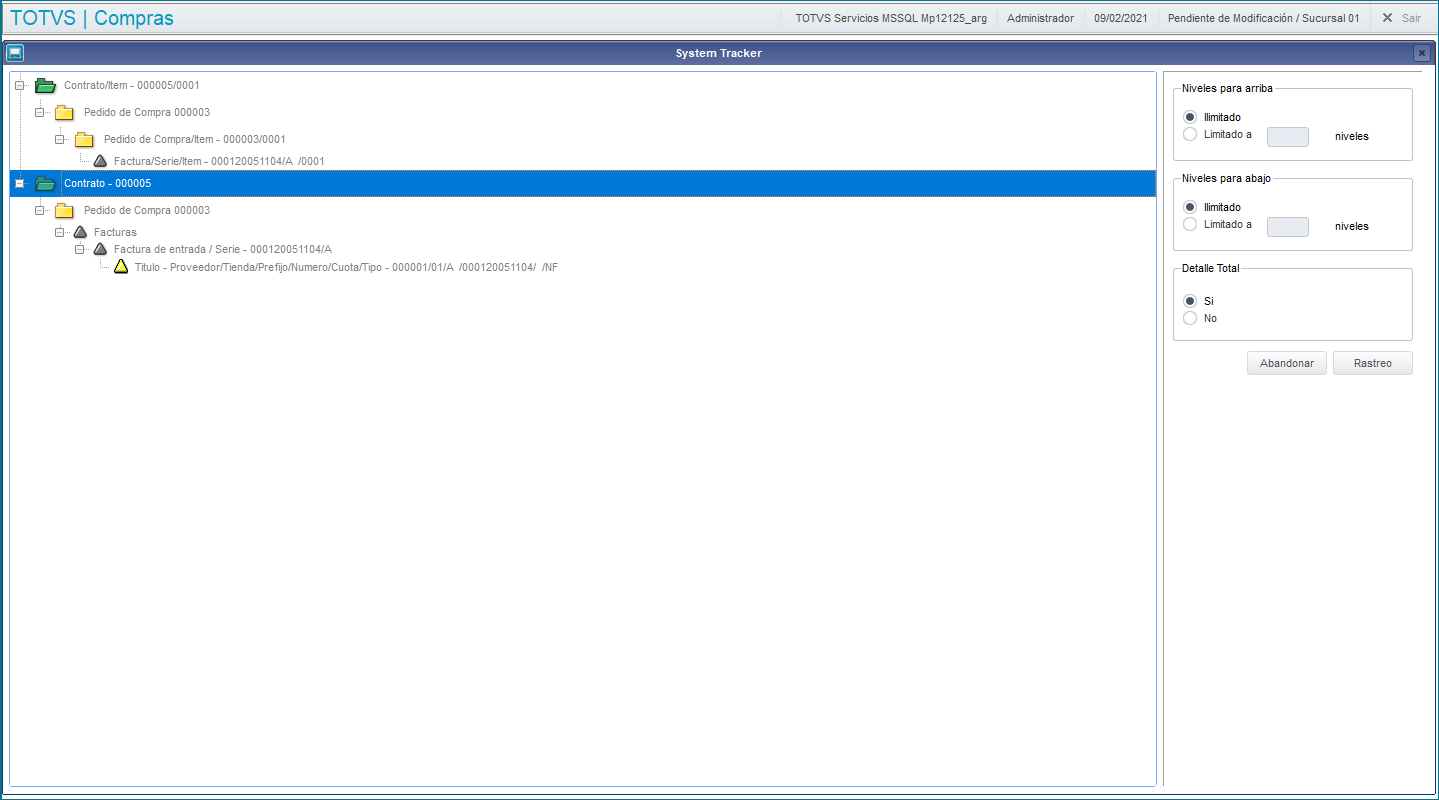Click Sair to exit the application
Image resolution: width=1439 pixels, height=800 pixels.
pos(1411,18)
